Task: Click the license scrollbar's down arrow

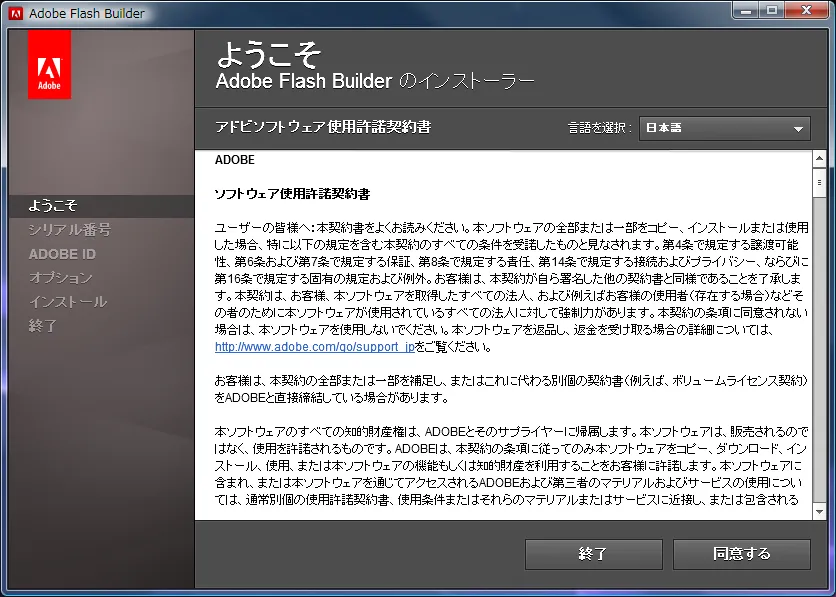Action: click(x=819, y=512)
